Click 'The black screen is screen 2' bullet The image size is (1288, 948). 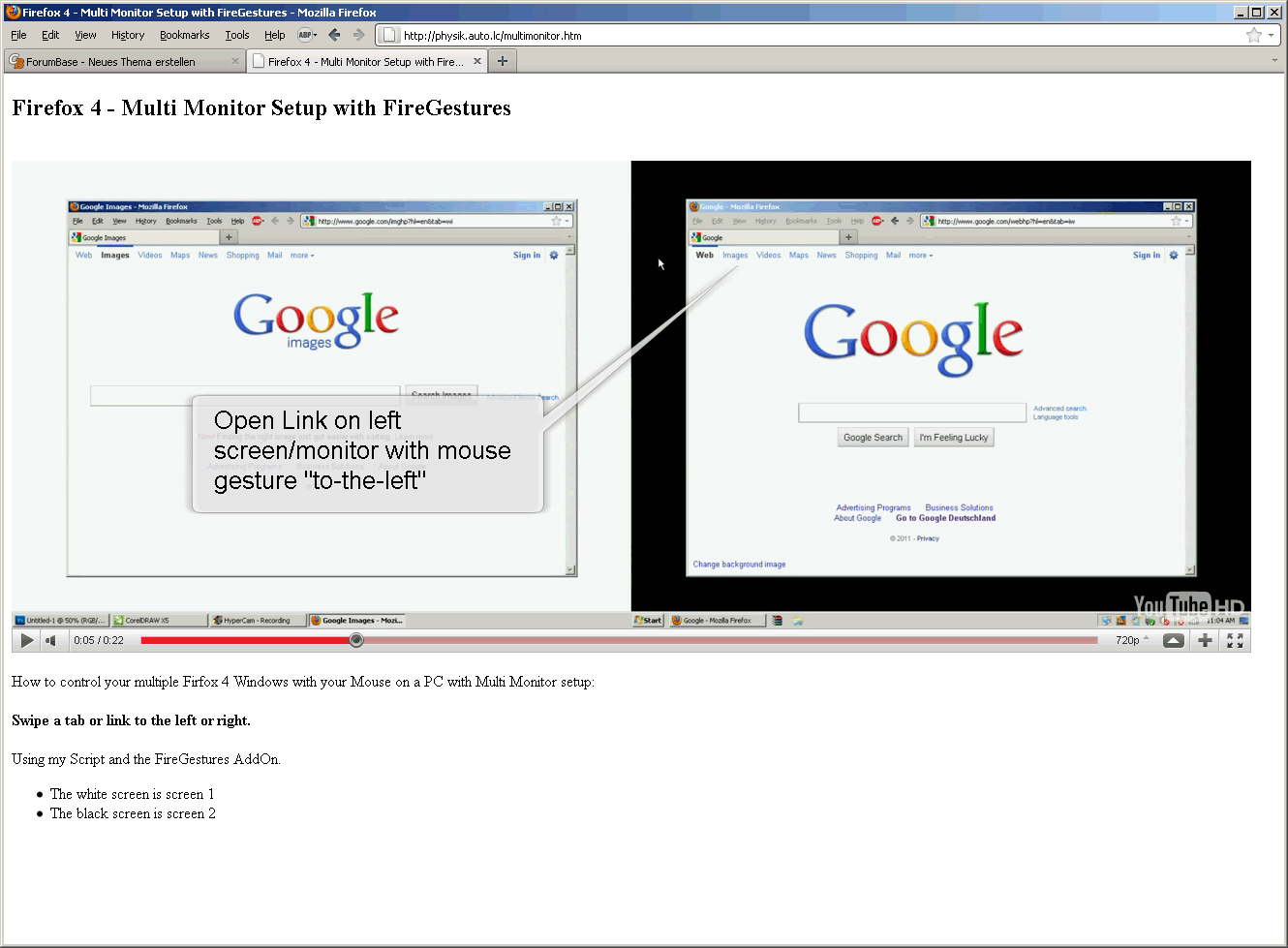point(133,813)
